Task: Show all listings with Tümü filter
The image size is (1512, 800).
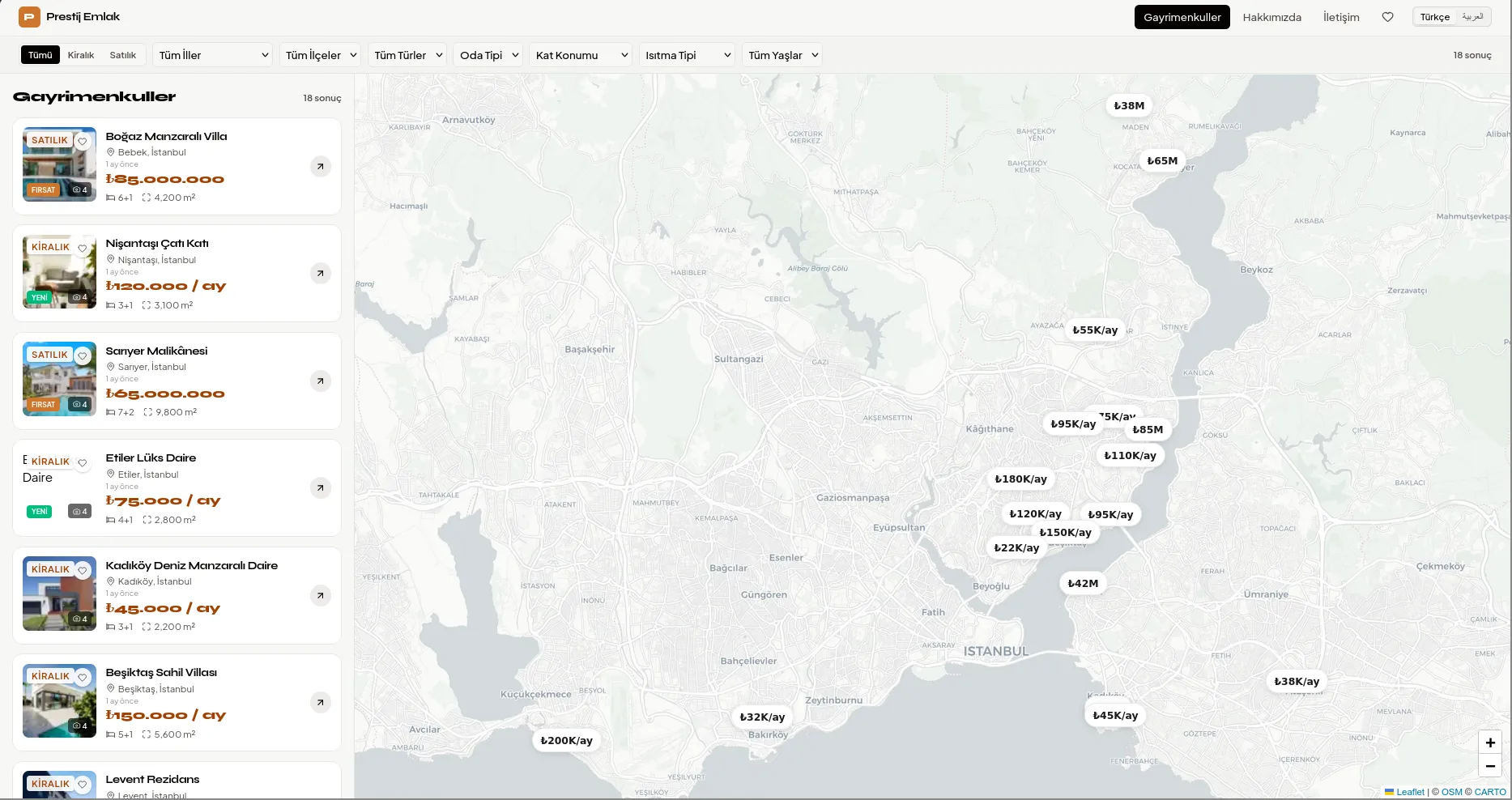Action: 40,55
